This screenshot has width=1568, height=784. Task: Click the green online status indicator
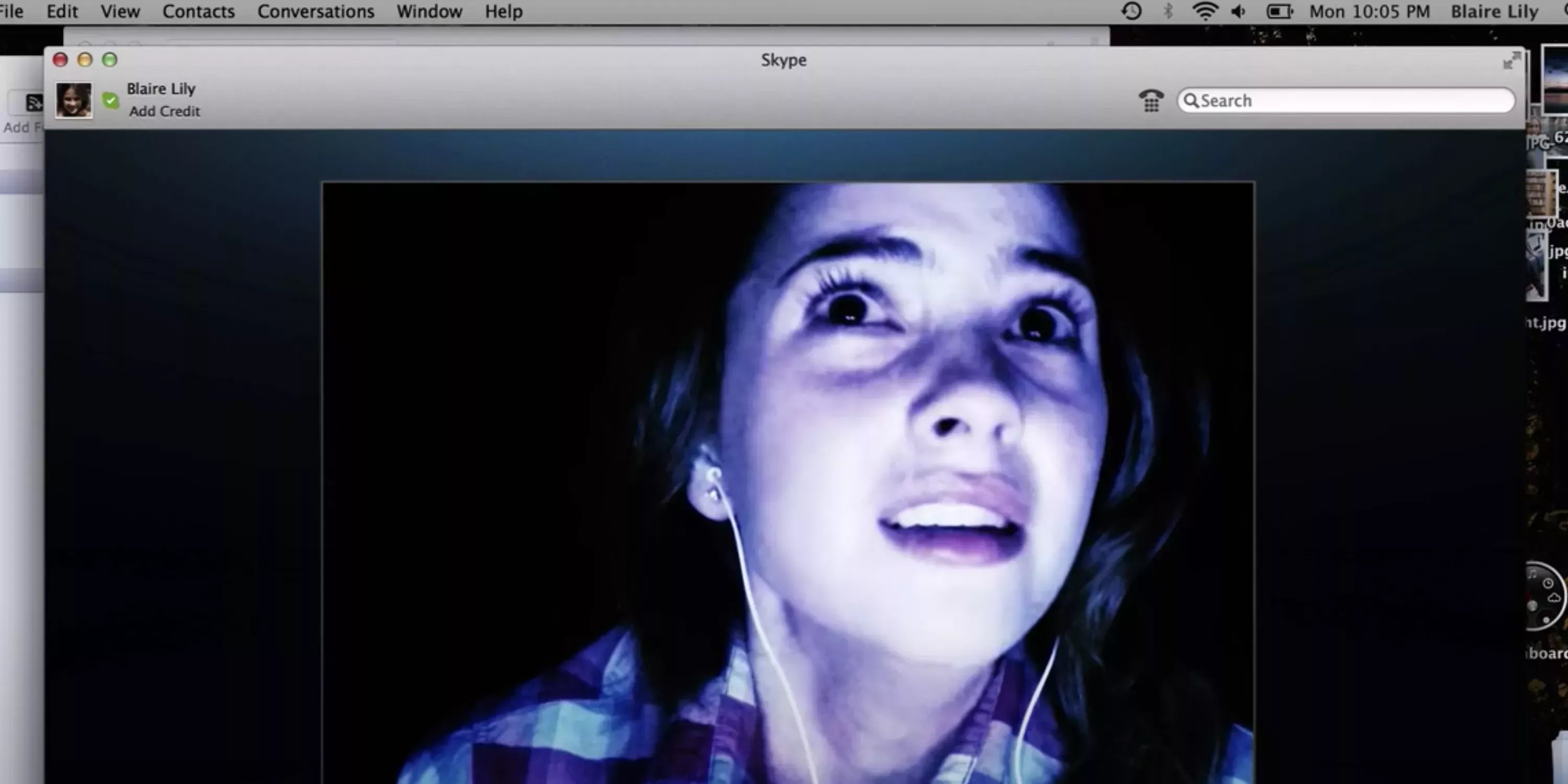pyautogui.click(x=110, y=100)
